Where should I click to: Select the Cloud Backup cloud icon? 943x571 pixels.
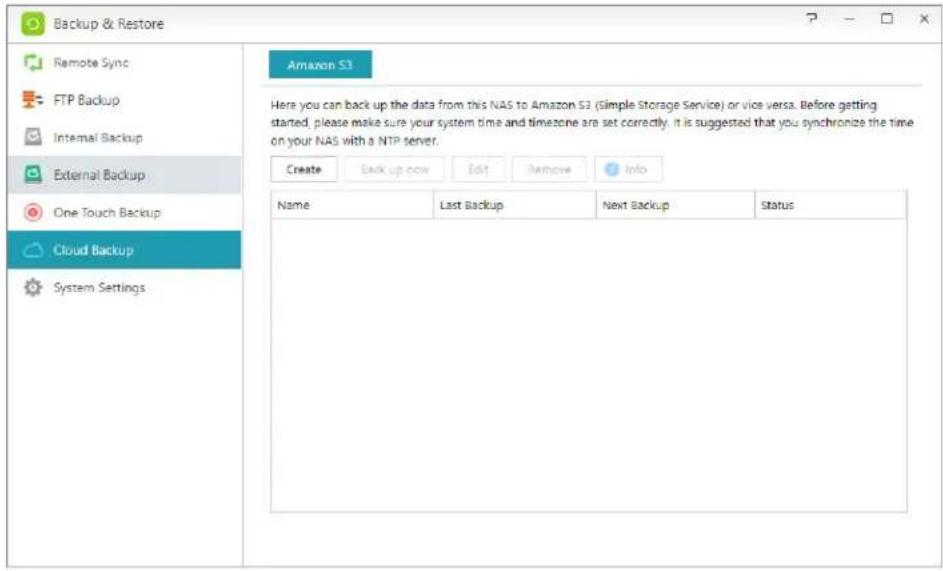(32, 250)
